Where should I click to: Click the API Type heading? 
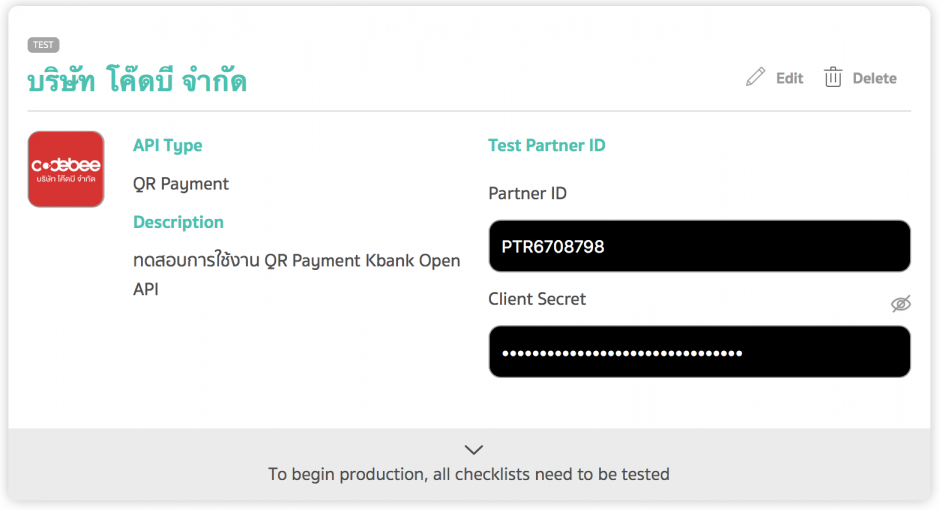coord(167,146)
